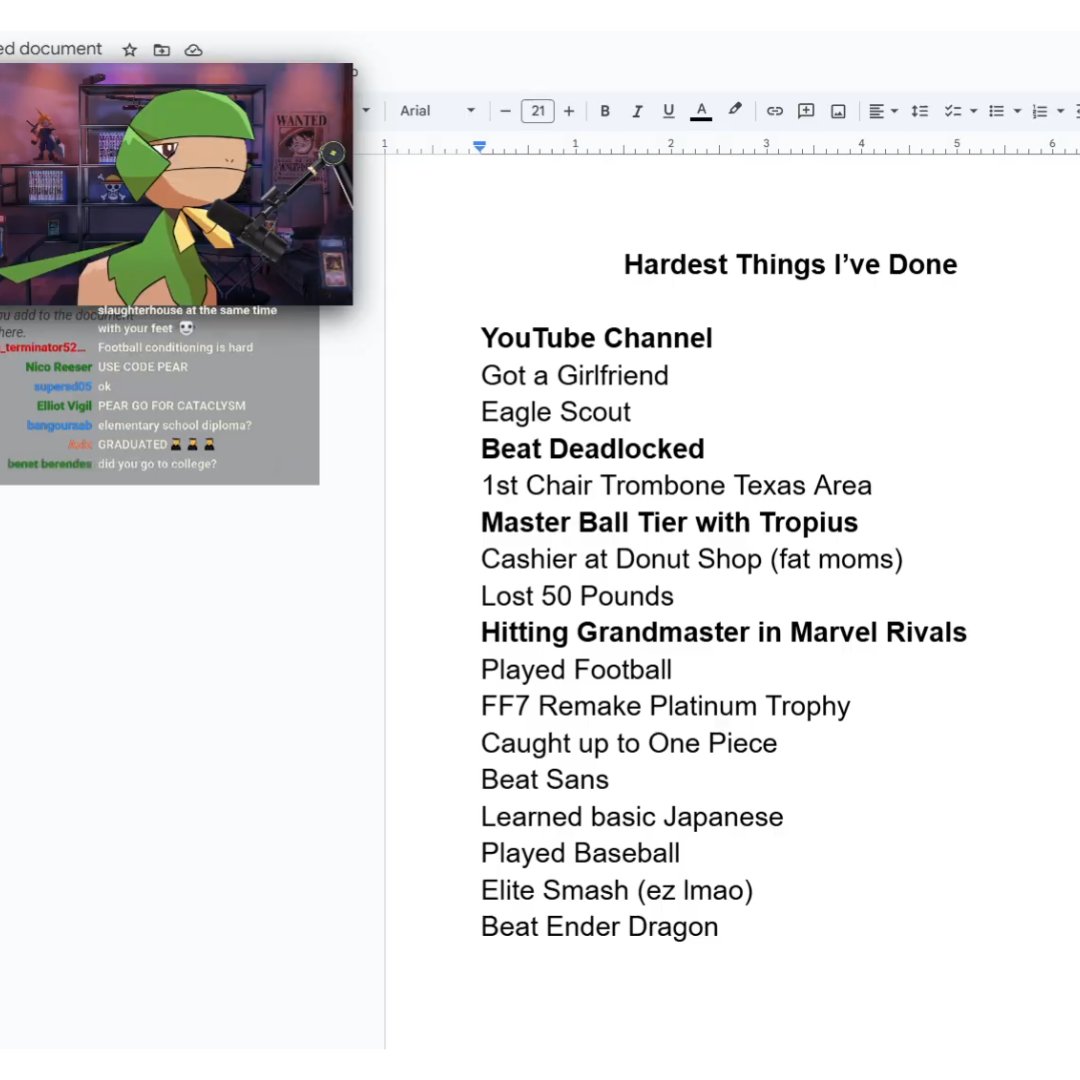
Task: Click the webcam avatar overlay
Action: [176, 184]
